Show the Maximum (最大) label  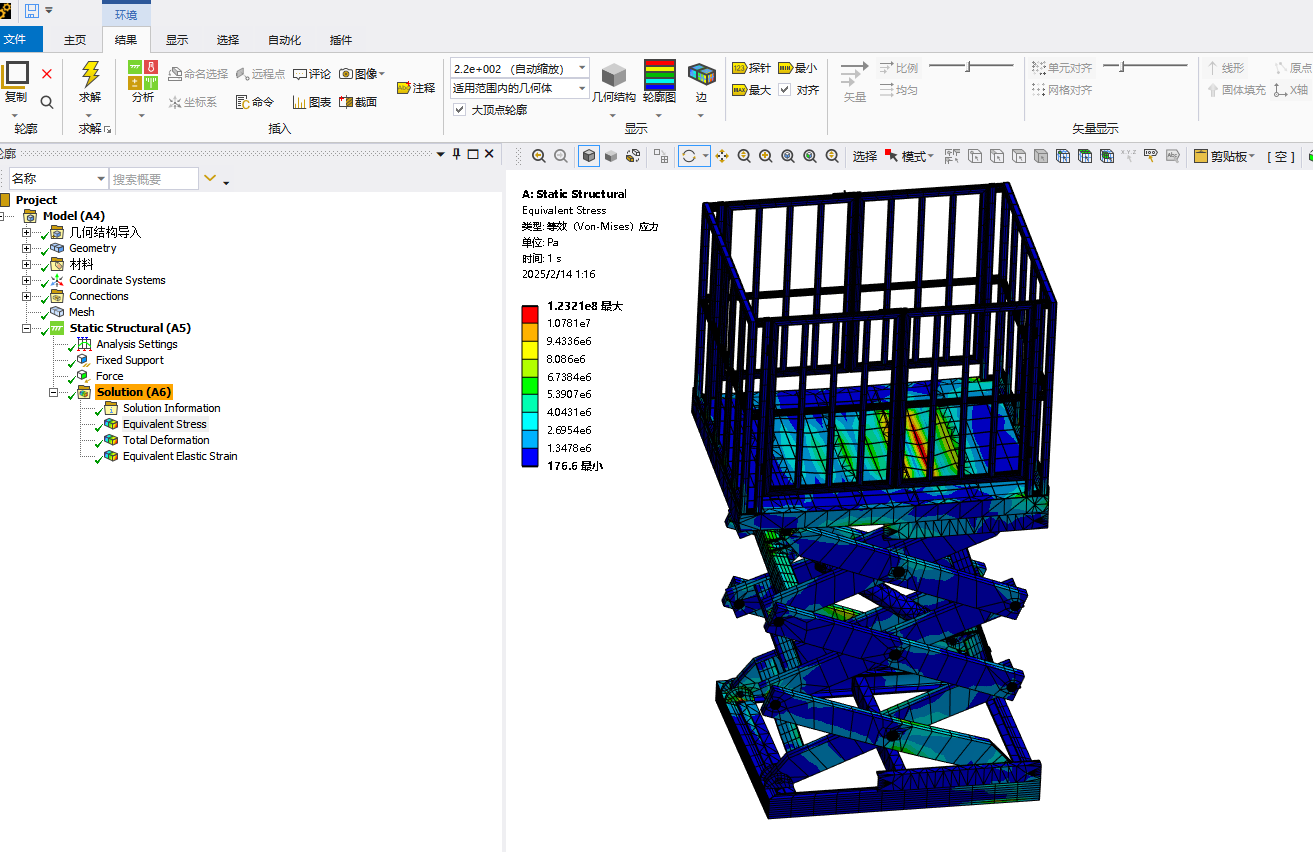click(x=751, y=90)
